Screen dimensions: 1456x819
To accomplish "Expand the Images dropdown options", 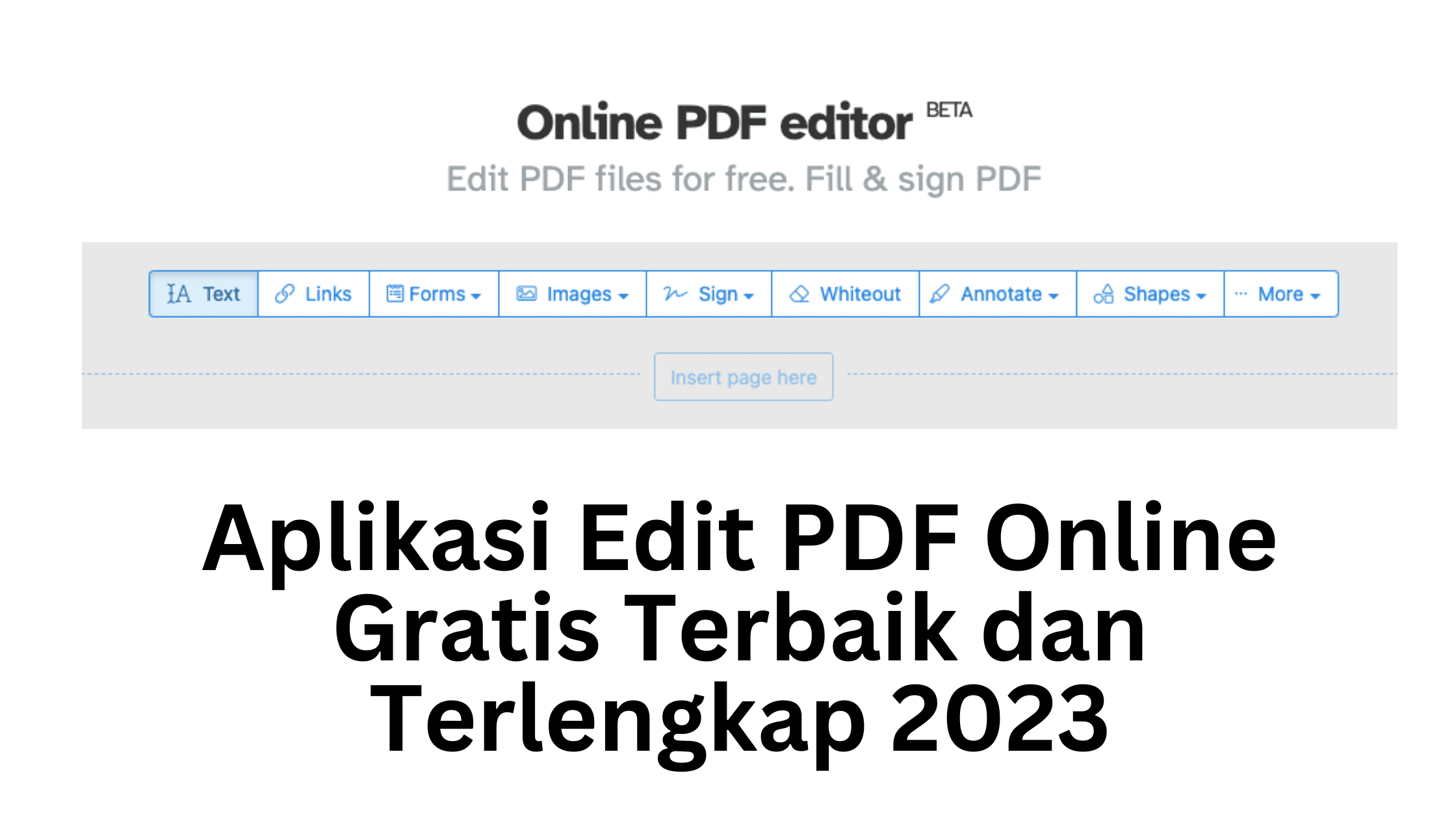I will click(570, 294).
